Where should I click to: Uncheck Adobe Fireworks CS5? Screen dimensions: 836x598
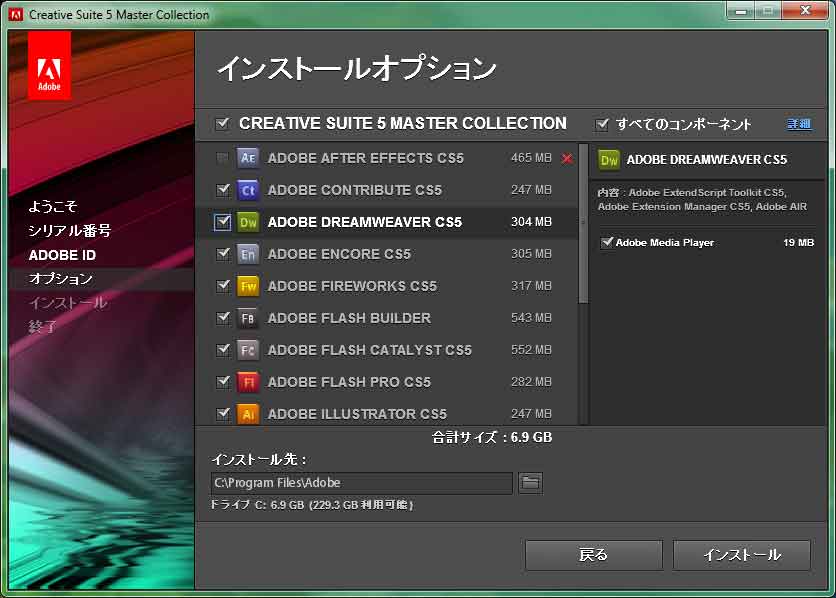tap(223, 286)
